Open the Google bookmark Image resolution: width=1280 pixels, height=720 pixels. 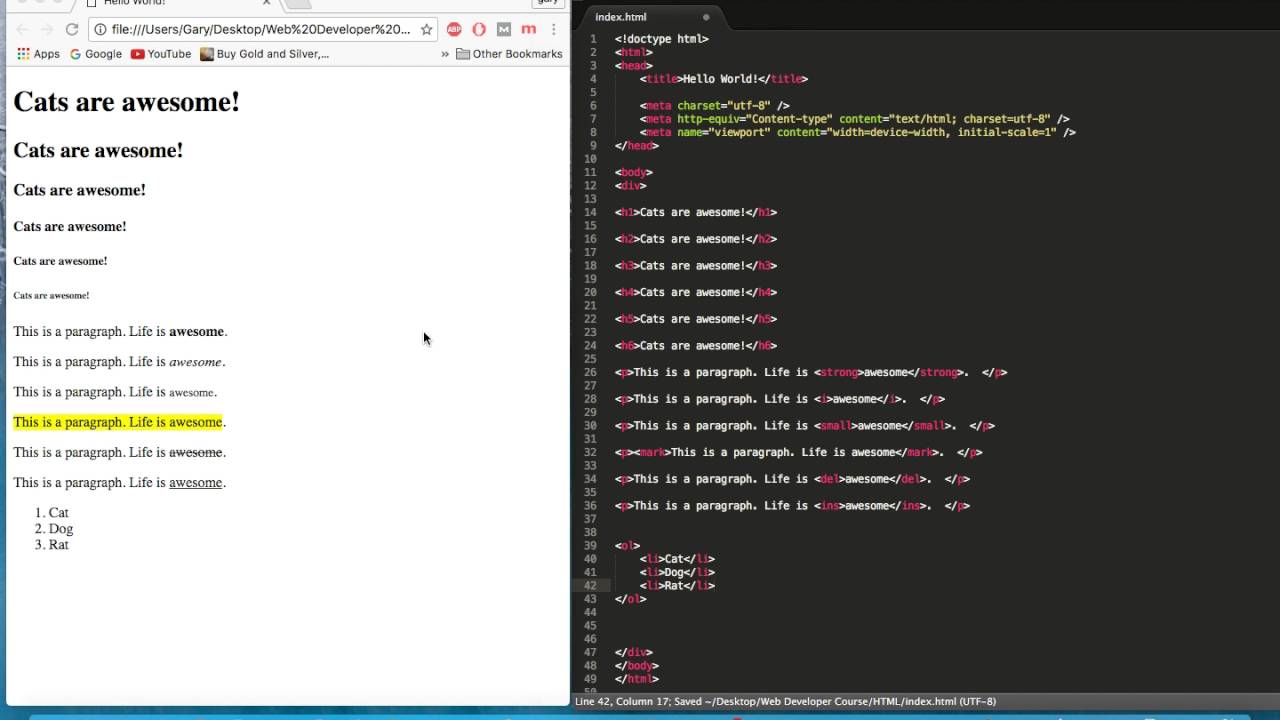coord(96,54)
